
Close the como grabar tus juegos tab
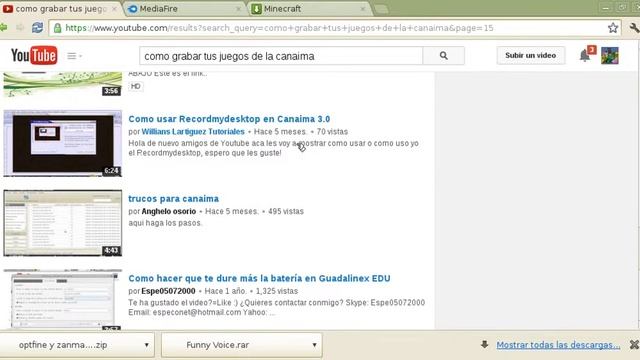click(x=114, y=9)
